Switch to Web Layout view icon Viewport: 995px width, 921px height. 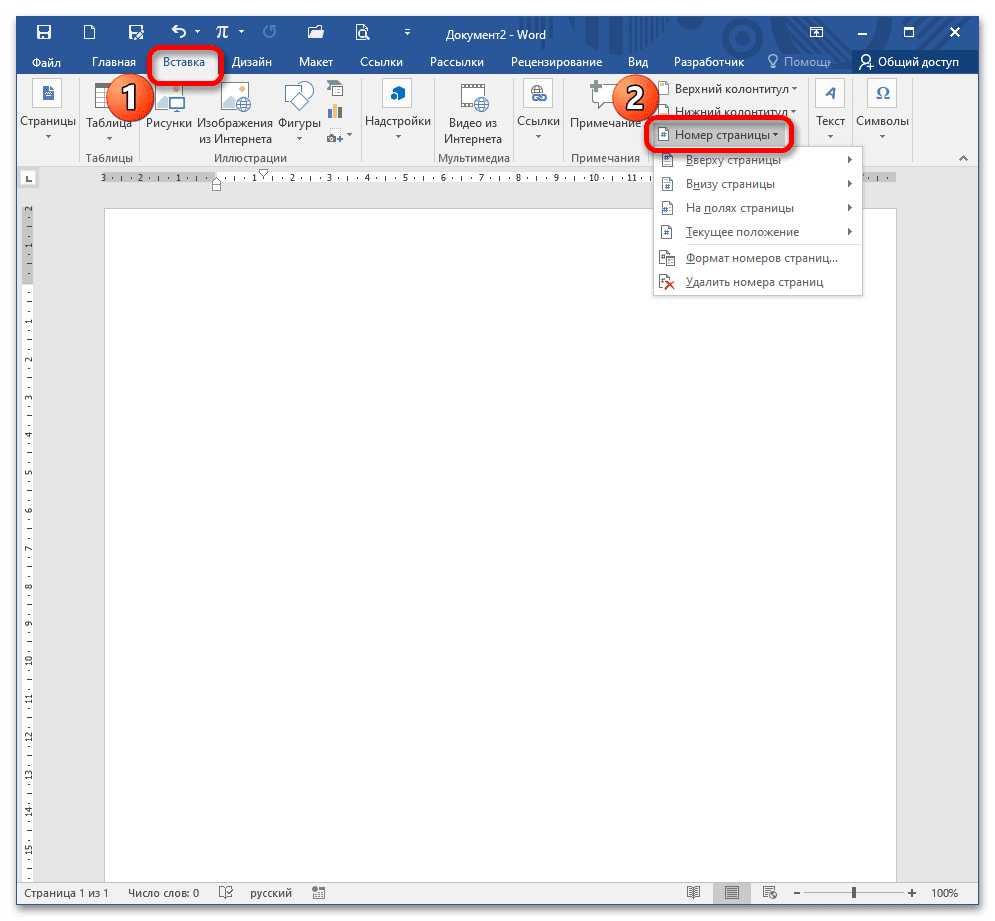tap(770, 892)
